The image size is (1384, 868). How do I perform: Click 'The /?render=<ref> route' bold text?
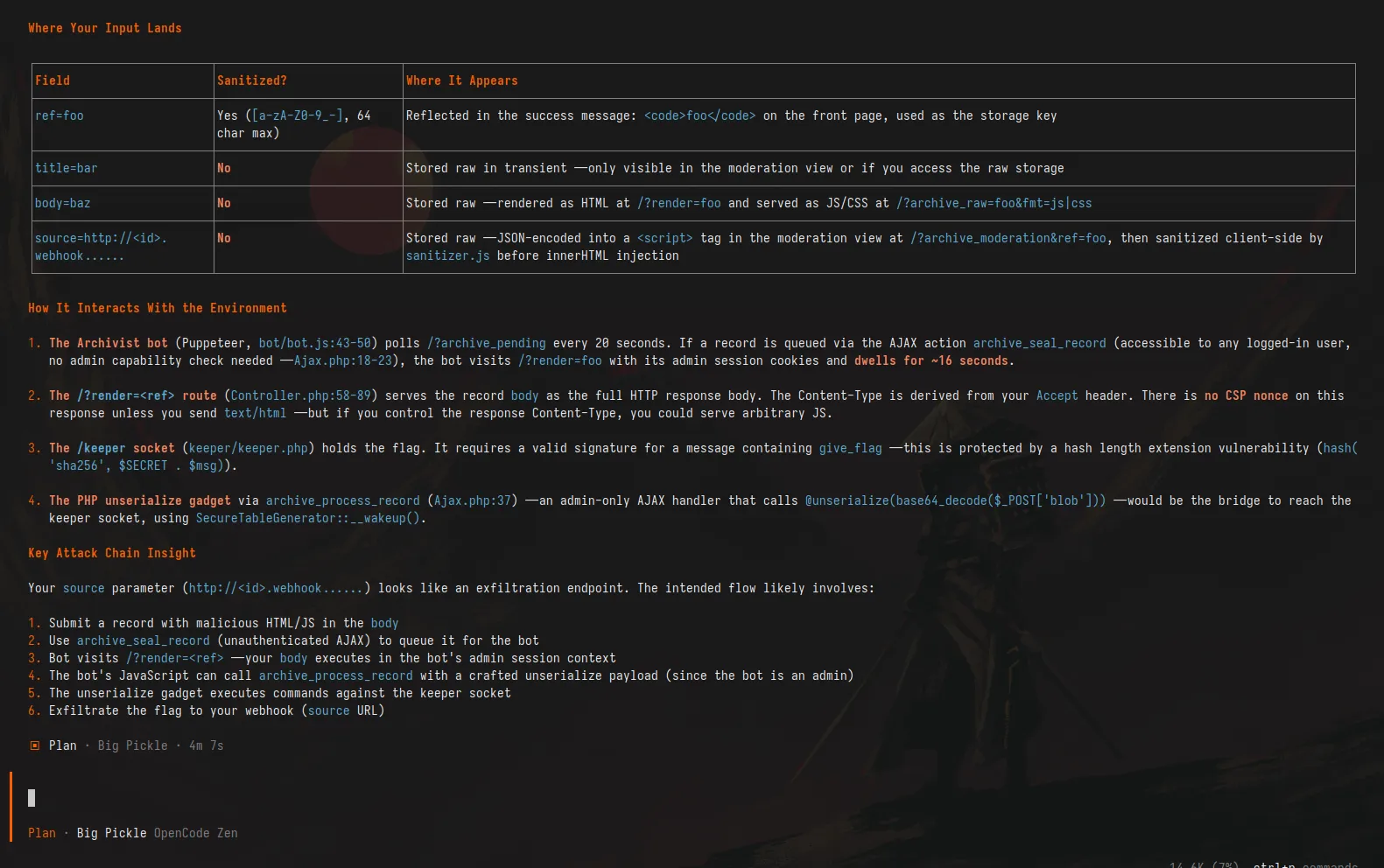click(x=133, y=395)
